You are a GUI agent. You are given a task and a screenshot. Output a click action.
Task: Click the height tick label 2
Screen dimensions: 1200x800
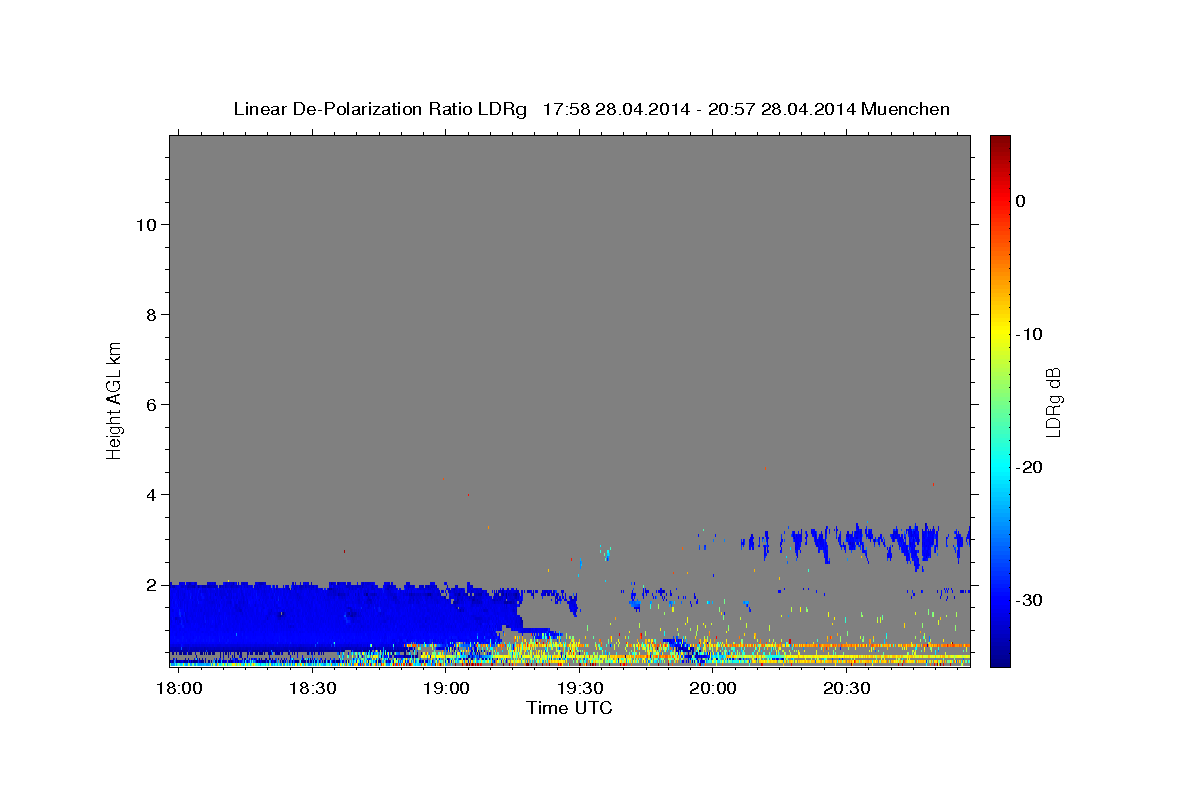[x=151, y=585]
